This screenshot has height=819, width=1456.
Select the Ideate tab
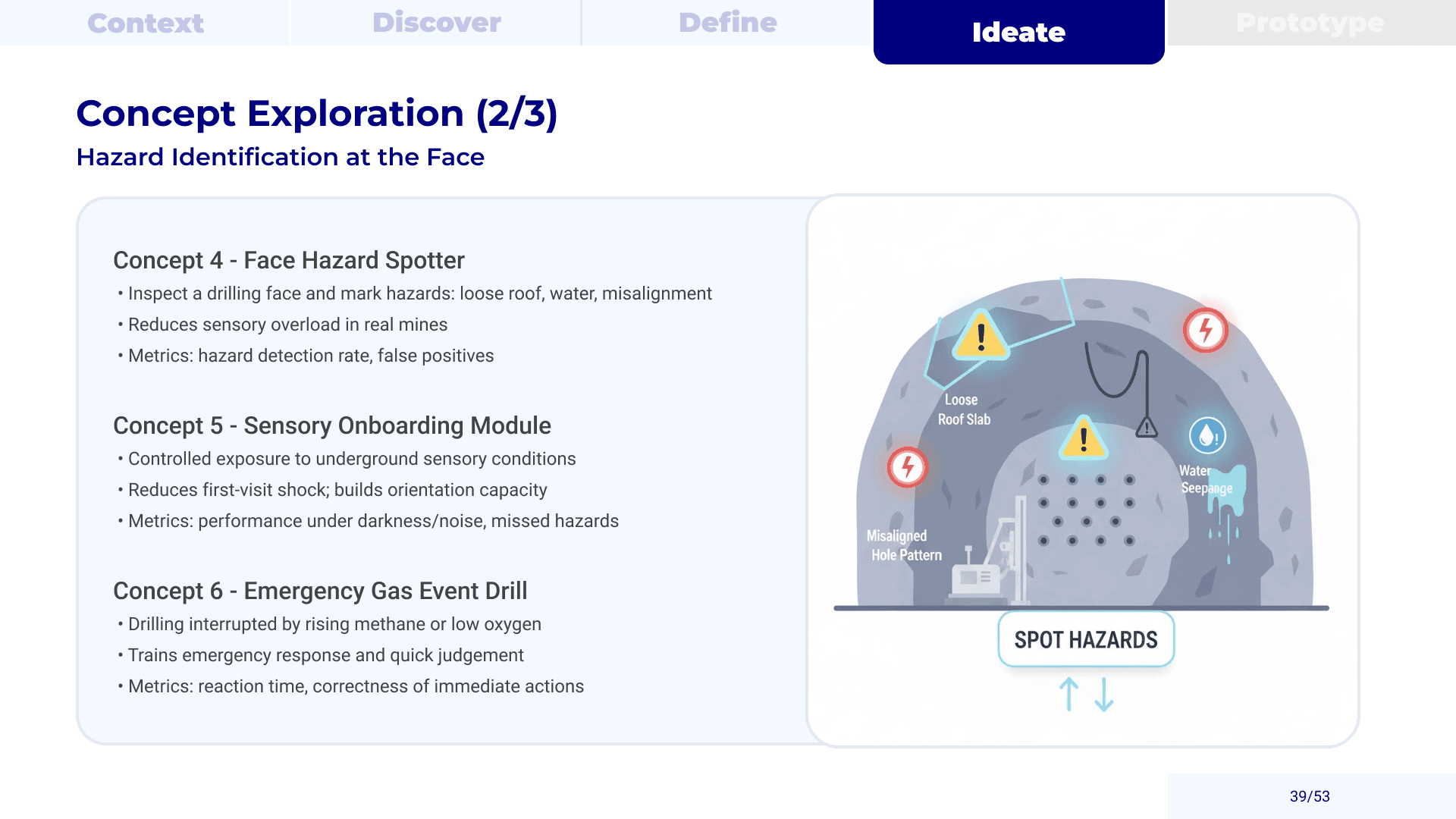[x=1018, y=32]
